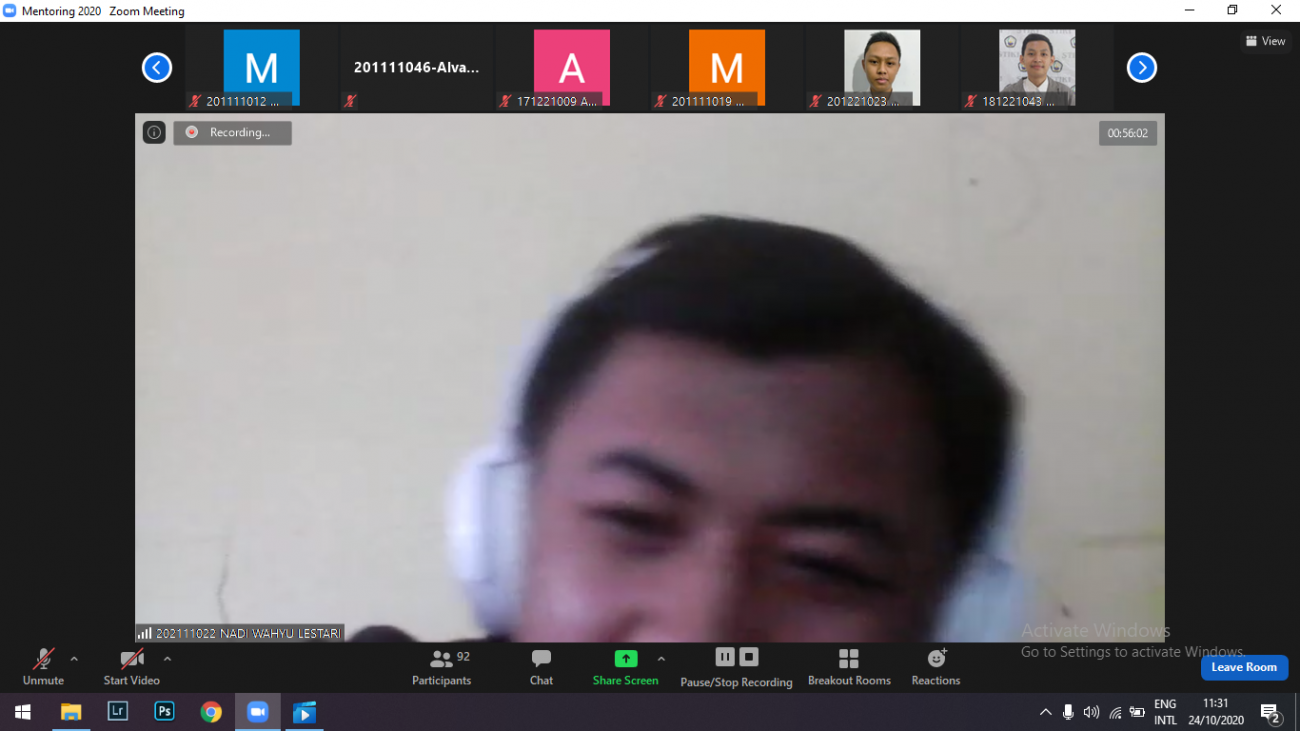The height and width of the screenshot is (731, 1300).
Task: Unmute the microphone
Action: tap(43, 667)
